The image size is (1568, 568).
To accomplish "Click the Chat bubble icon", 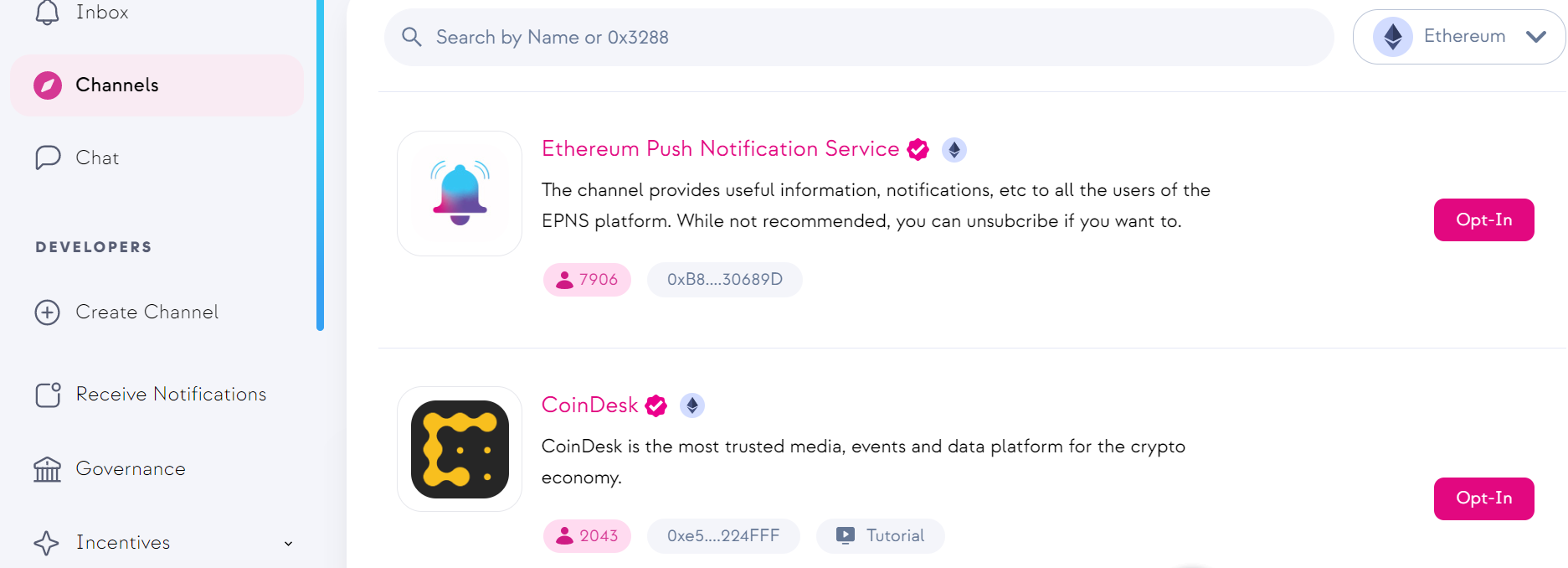I will coord(48,157).
